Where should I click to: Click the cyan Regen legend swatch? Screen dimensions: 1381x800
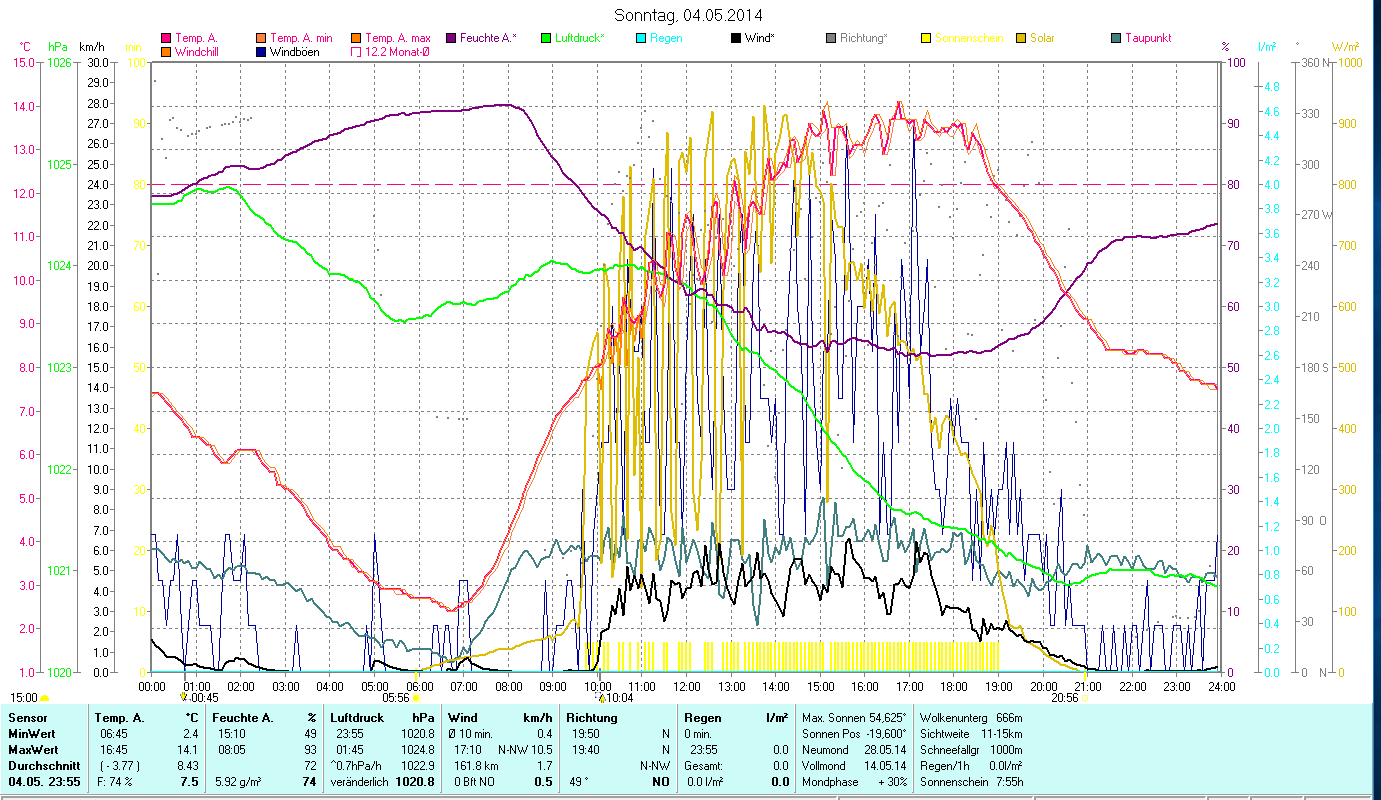[x=641, y=38]
